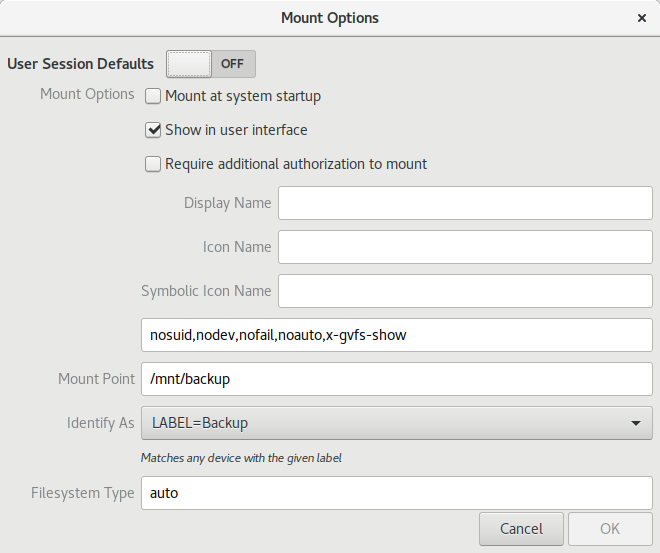This screenshot has height=553, width=660.
Task: Click the Symbolic Icon Name field
Action: pyautogui.click(x=465, y=291)
